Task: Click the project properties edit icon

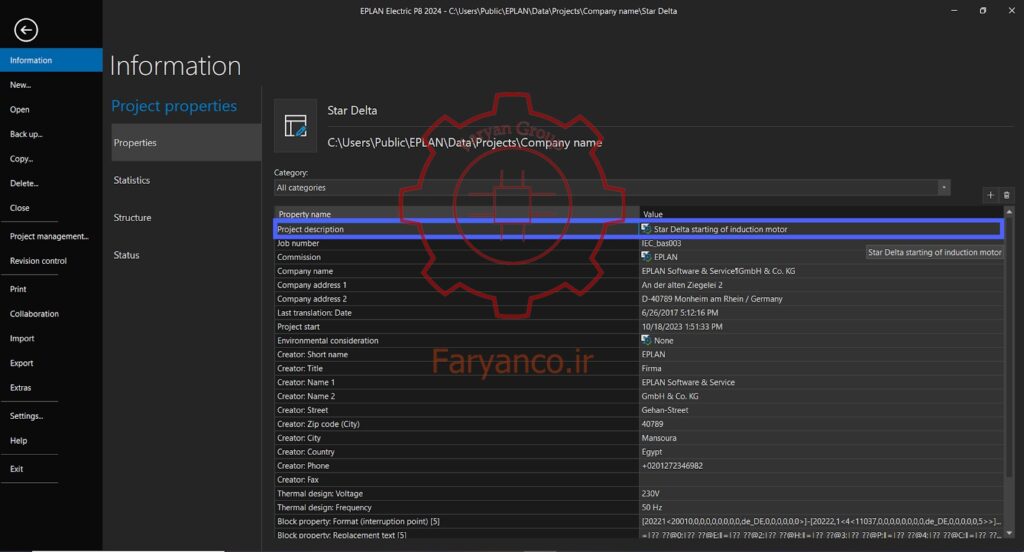Action: tap(295, 125)
